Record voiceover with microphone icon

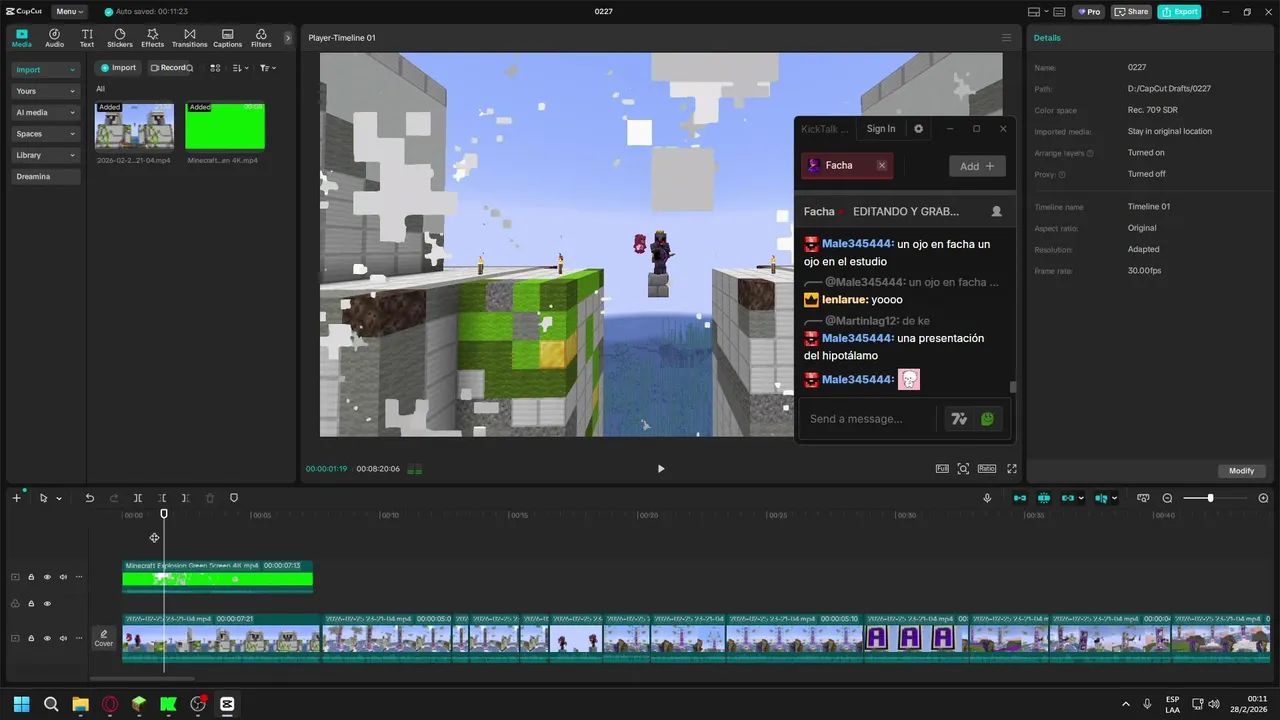click(987, 498)
